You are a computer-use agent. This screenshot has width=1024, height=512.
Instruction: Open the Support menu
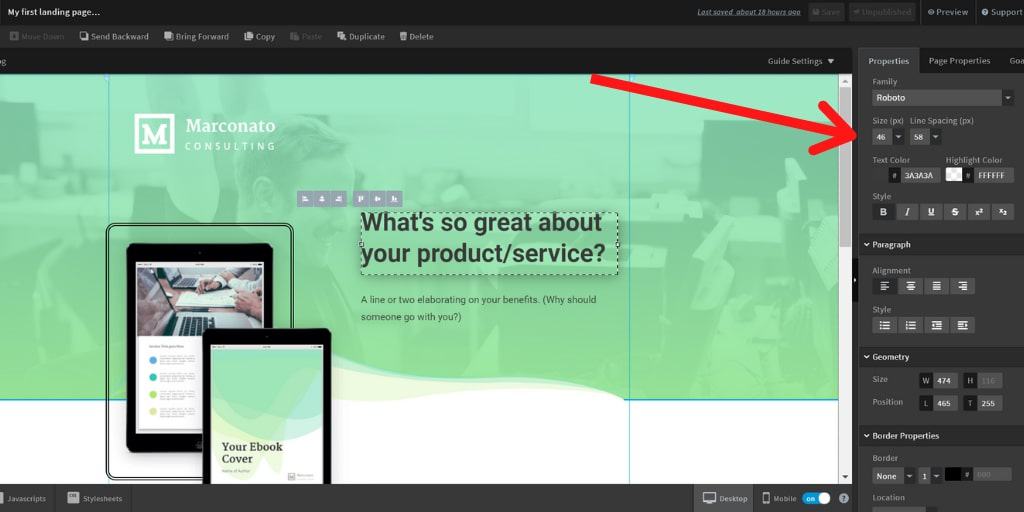point(1001,12)
